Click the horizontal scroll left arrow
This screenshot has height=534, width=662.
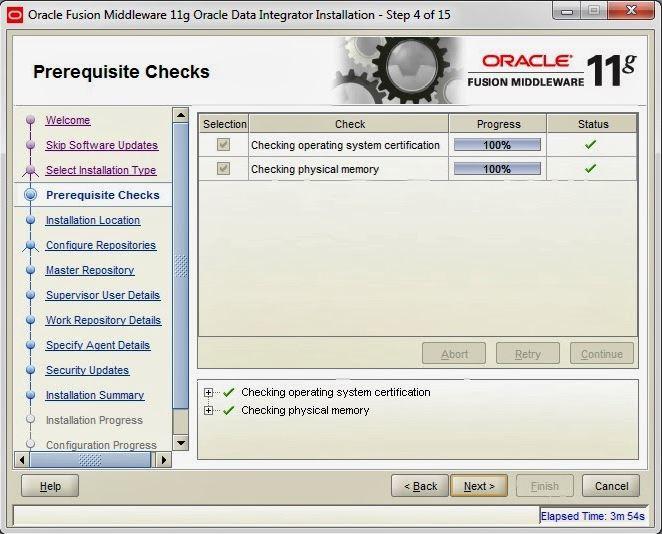tap(22, 459)
